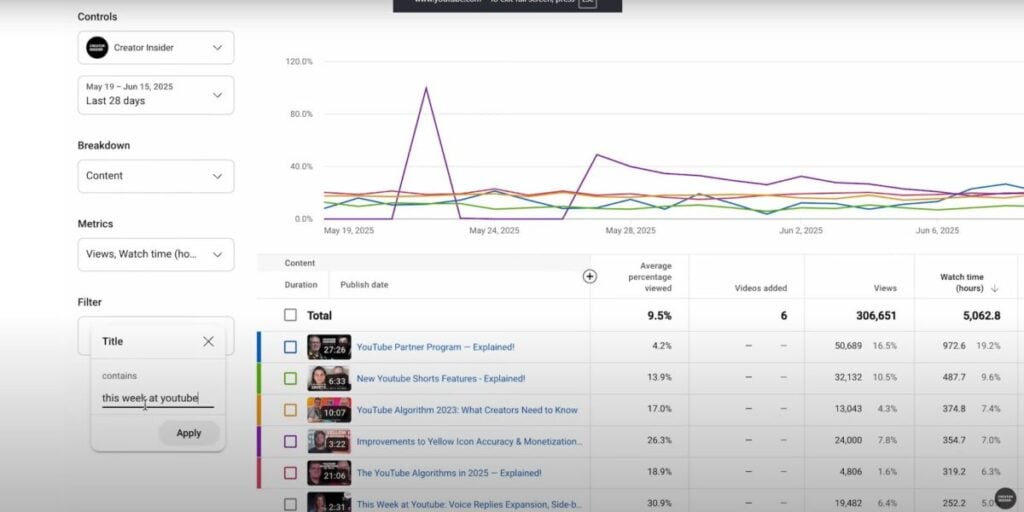Check The YouTube Algorithms in 2025 checkbox
The width and height of the screenshot is (1024, 512).
pos(290,473)
